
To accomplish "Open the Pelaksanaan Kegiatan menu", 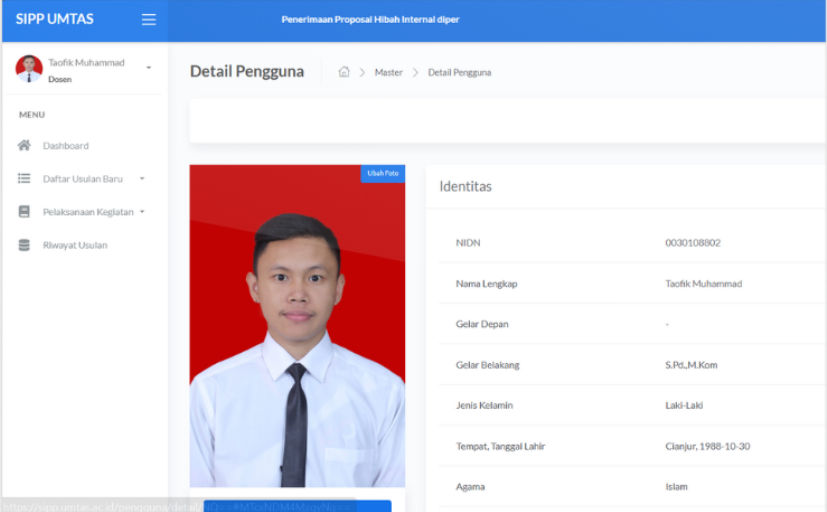I will coord(88,212).
